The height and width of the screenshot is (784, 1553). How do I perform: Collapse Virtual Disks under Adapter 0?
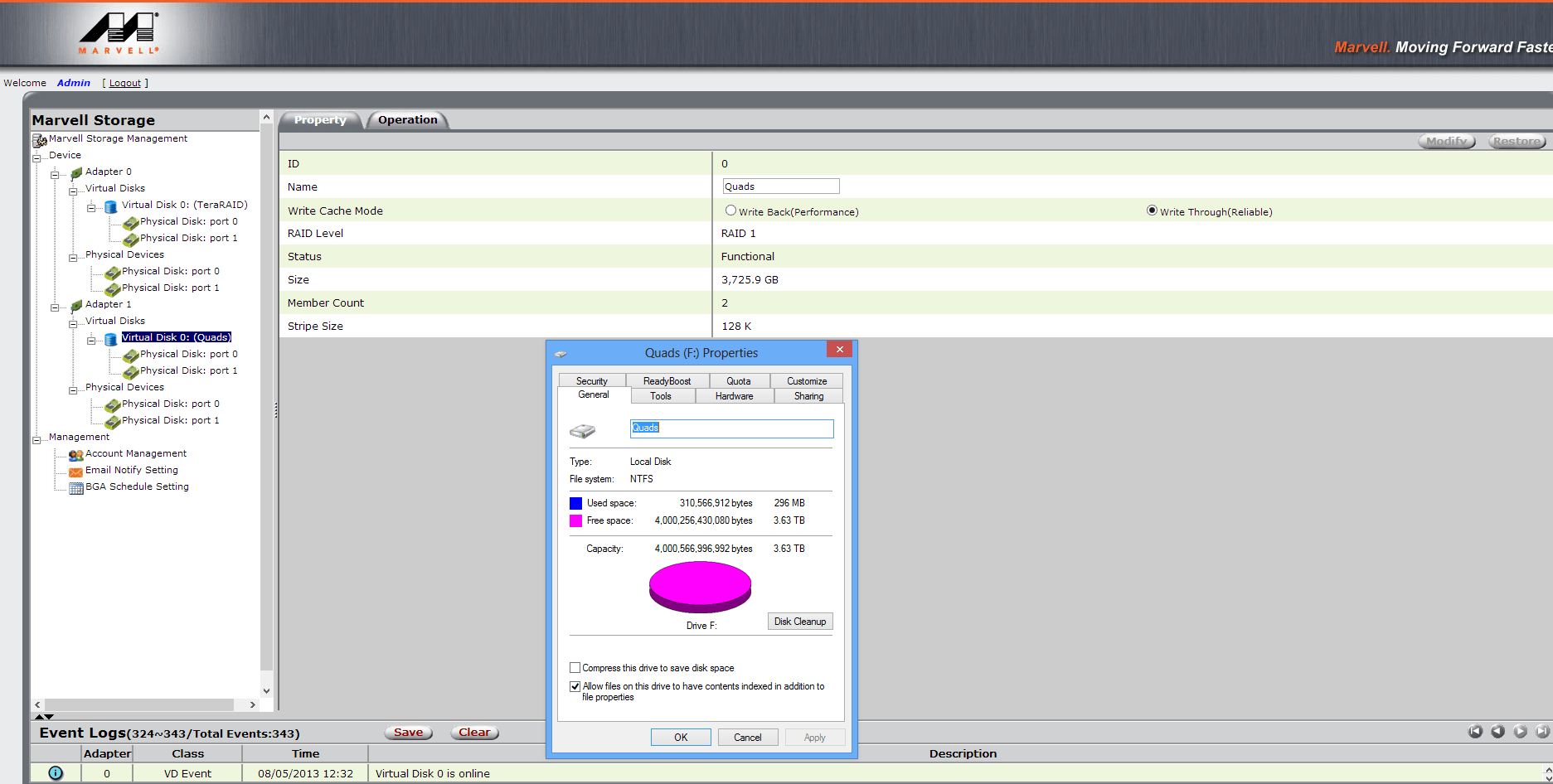coord(73,191)
